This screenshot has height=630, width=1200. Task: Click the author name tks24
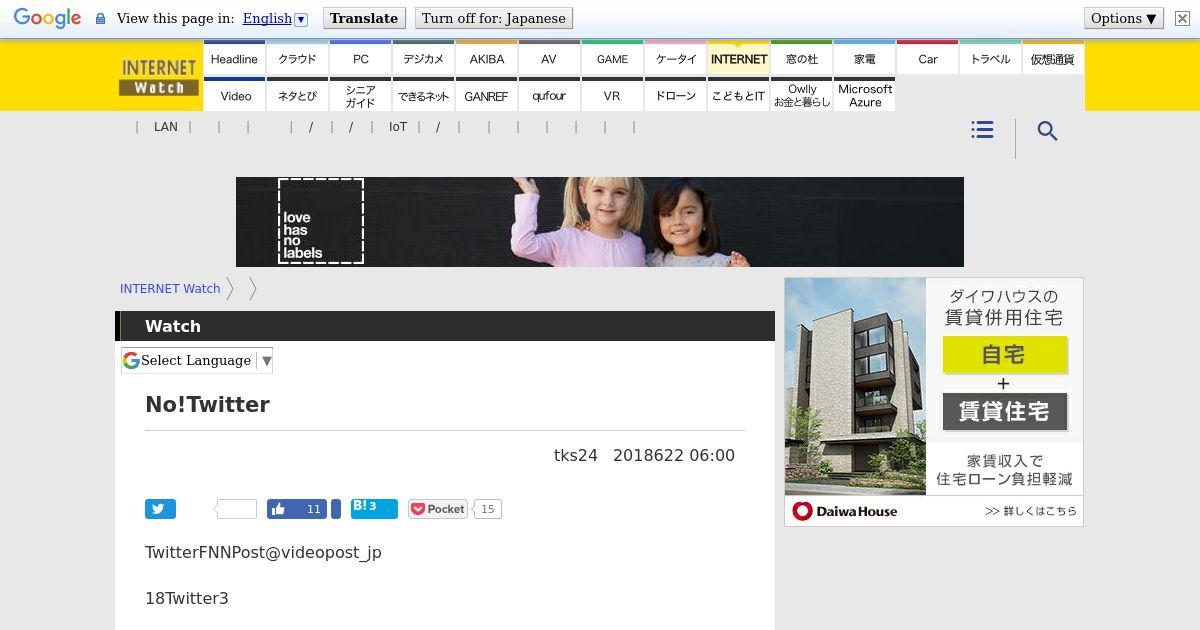576,455
